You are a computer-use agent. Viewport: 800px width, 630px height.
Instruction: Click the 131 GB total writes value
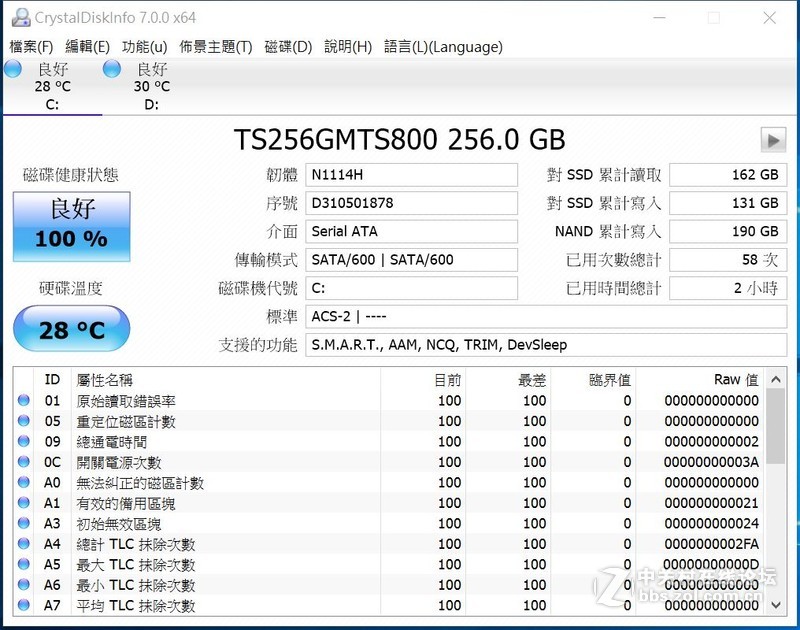click(x=728, y=203)
